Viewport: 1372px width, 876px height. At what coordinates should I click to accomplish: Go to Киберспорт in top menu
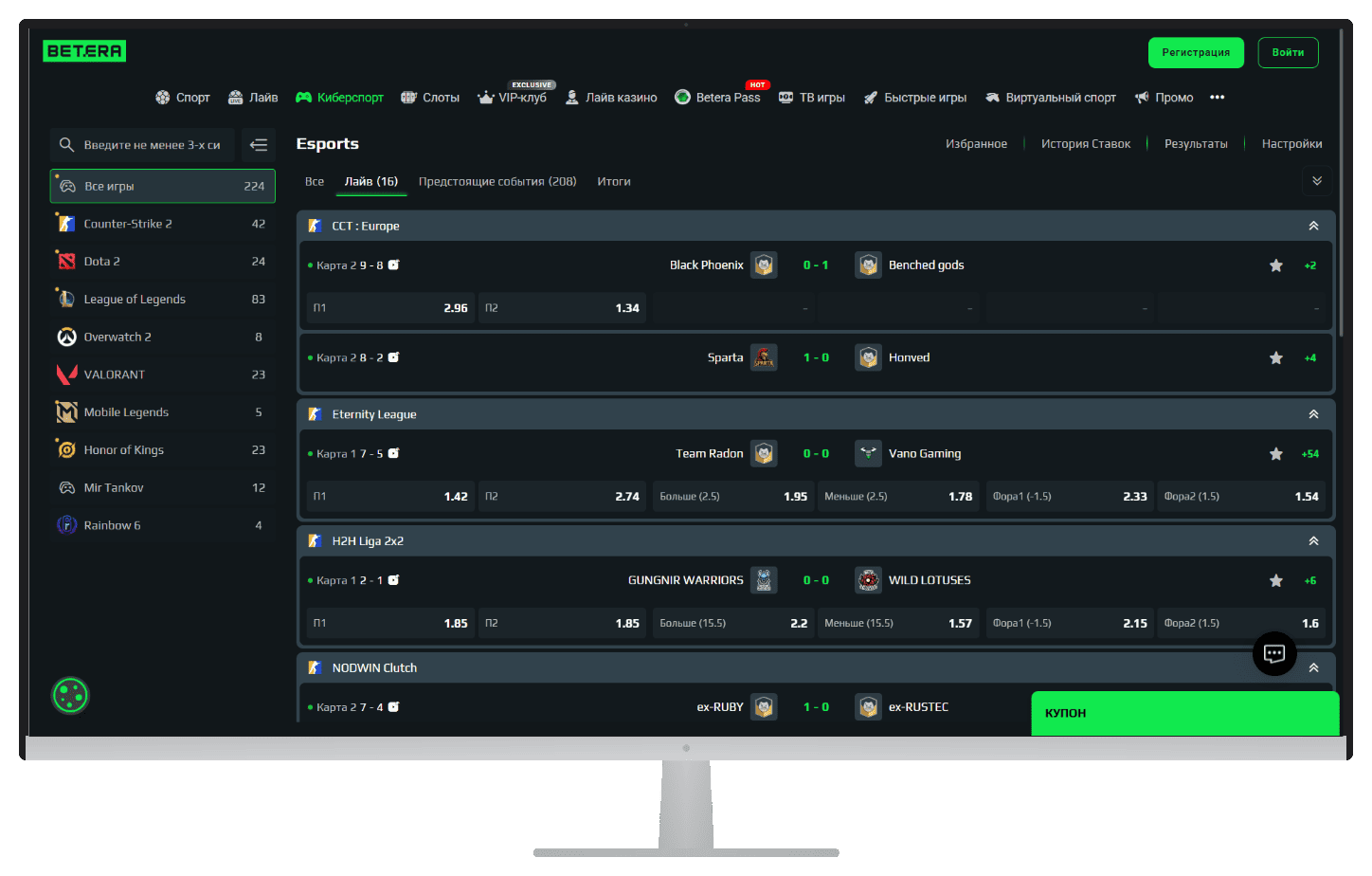pos(339,98)
